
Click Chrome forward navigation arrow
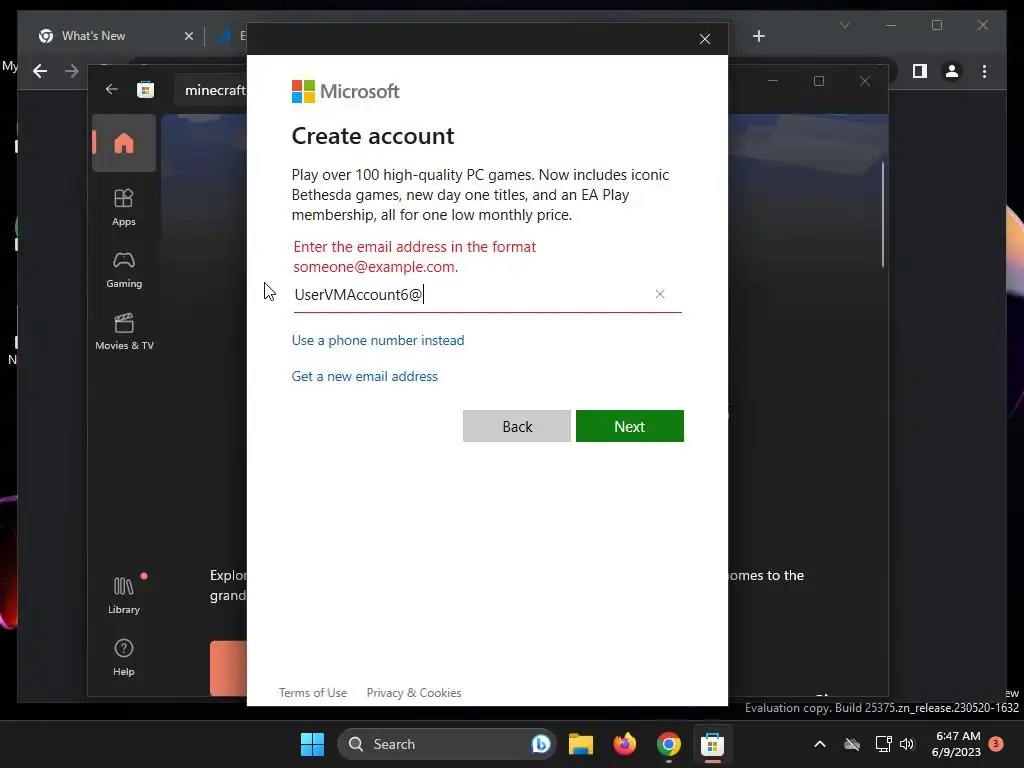(x=72, y=71)
